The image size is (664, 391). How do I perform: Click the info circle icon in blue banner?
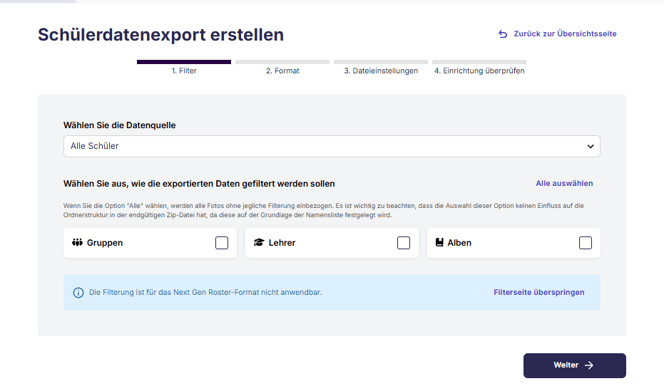[x=78, y=293]
